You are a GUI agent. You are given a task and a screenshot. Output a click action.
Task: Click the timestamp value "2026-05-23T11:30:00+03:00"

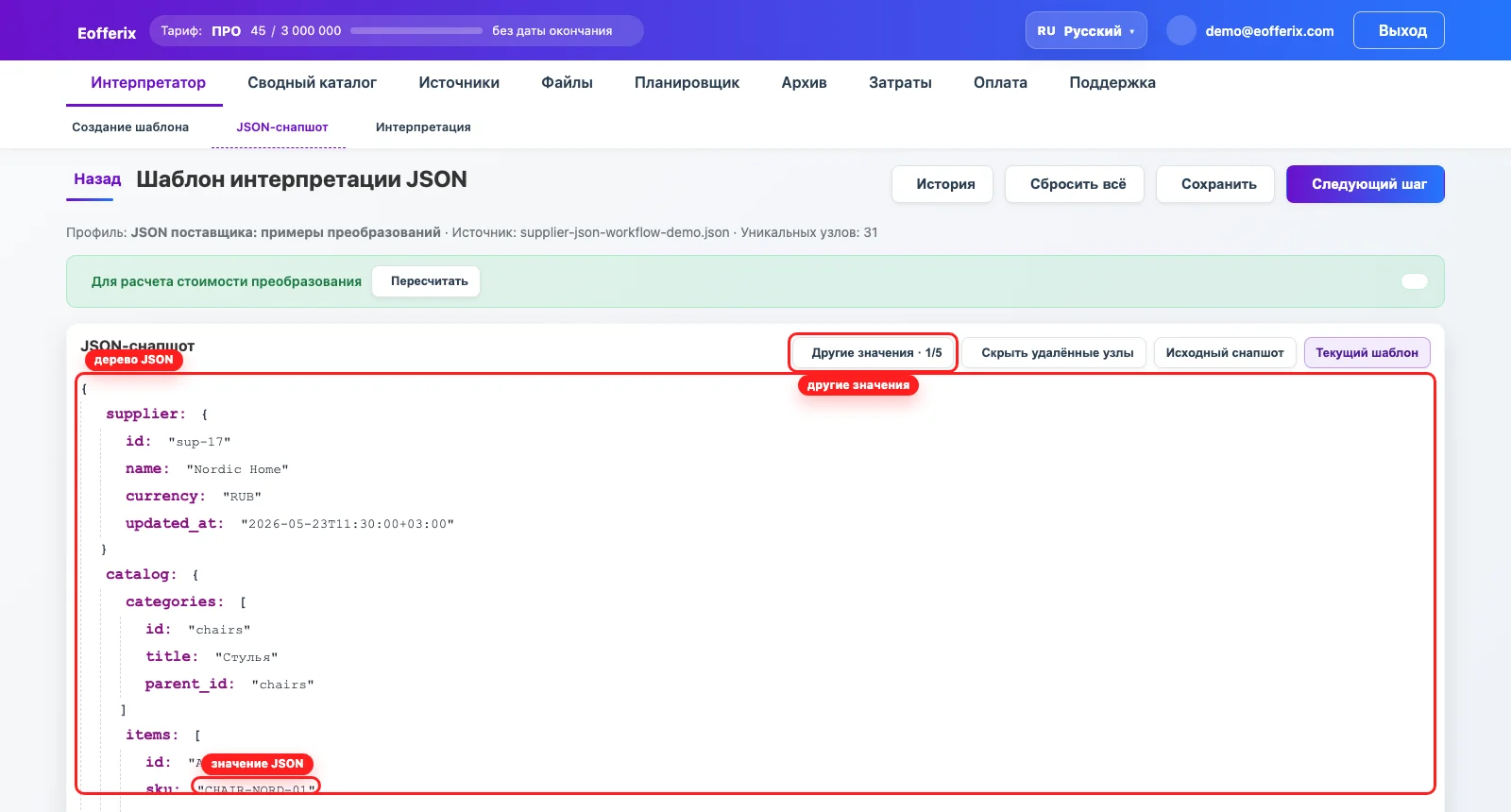348,524
